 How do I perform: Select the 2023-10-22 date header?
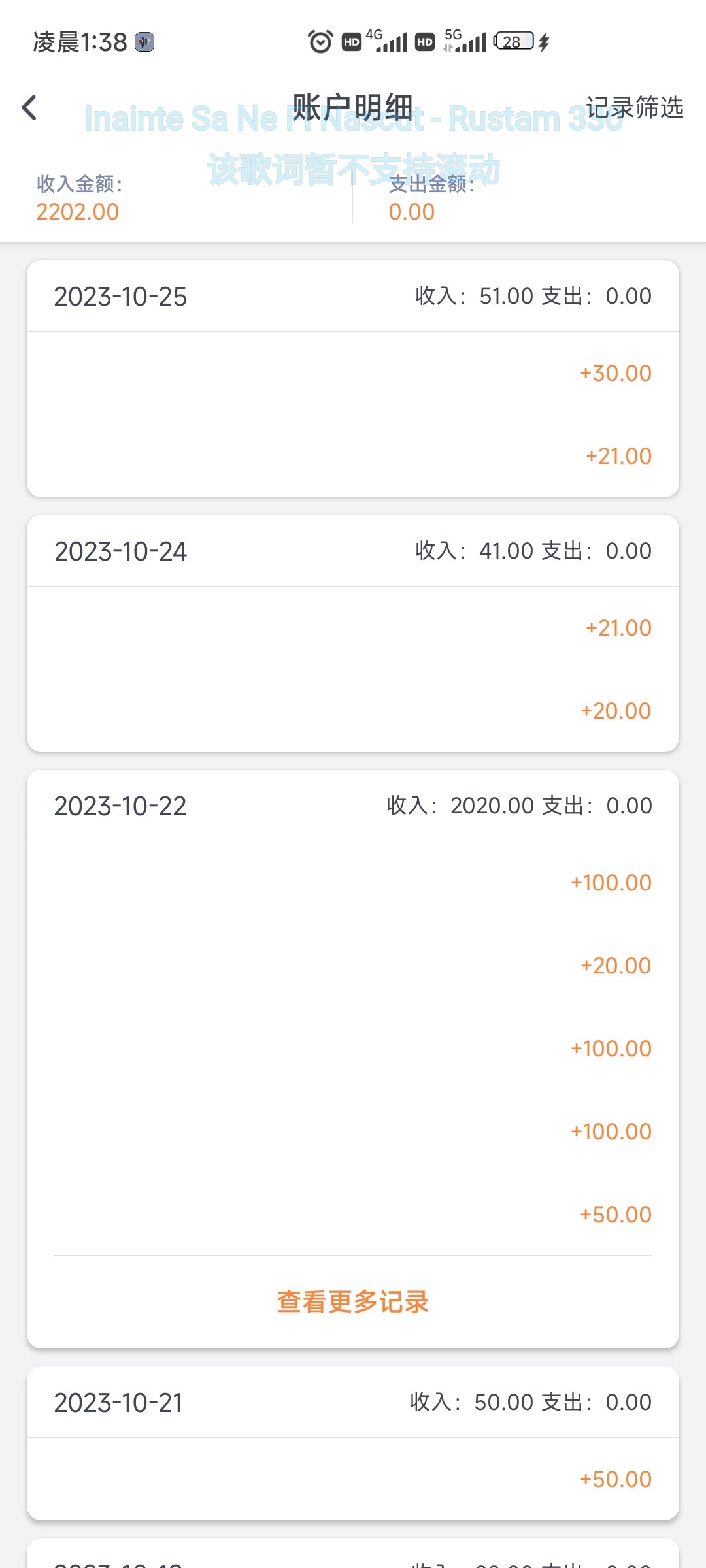click(x=120, y=806)
